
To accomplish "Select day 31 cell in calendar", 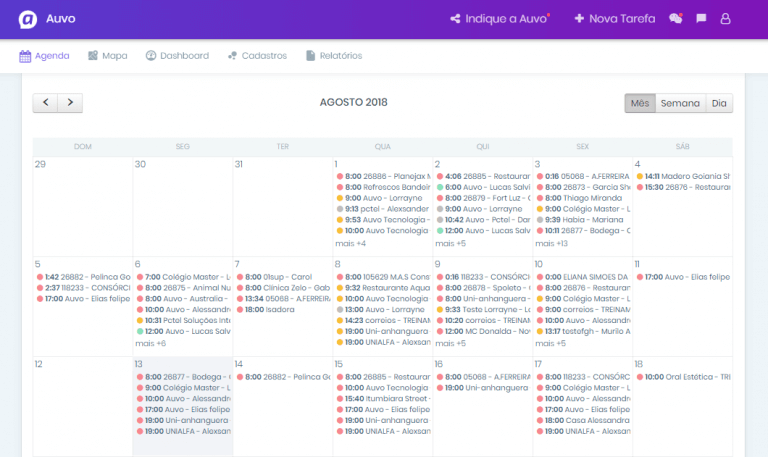I will coord(283,207).
